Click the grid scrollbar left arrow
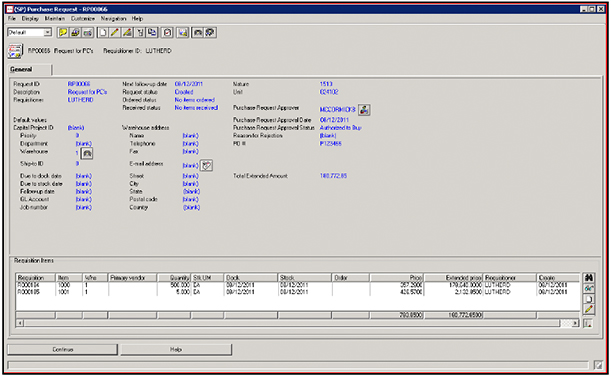This screenshot has height=377, width=611. click(x=20, y=323)
